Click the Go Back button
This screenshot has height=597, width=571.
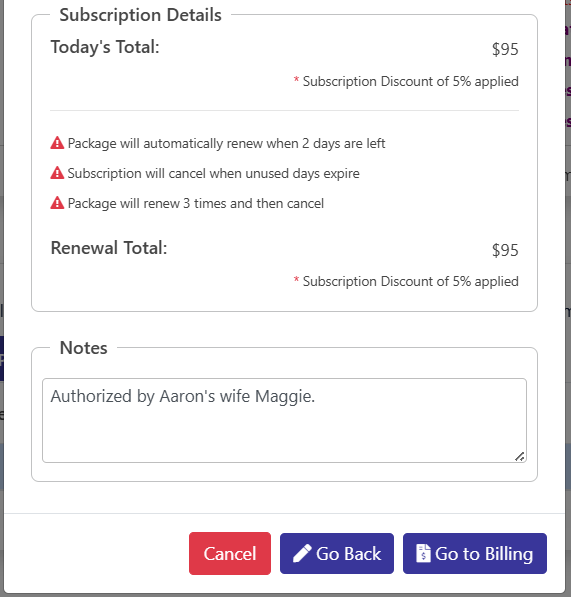337,553
